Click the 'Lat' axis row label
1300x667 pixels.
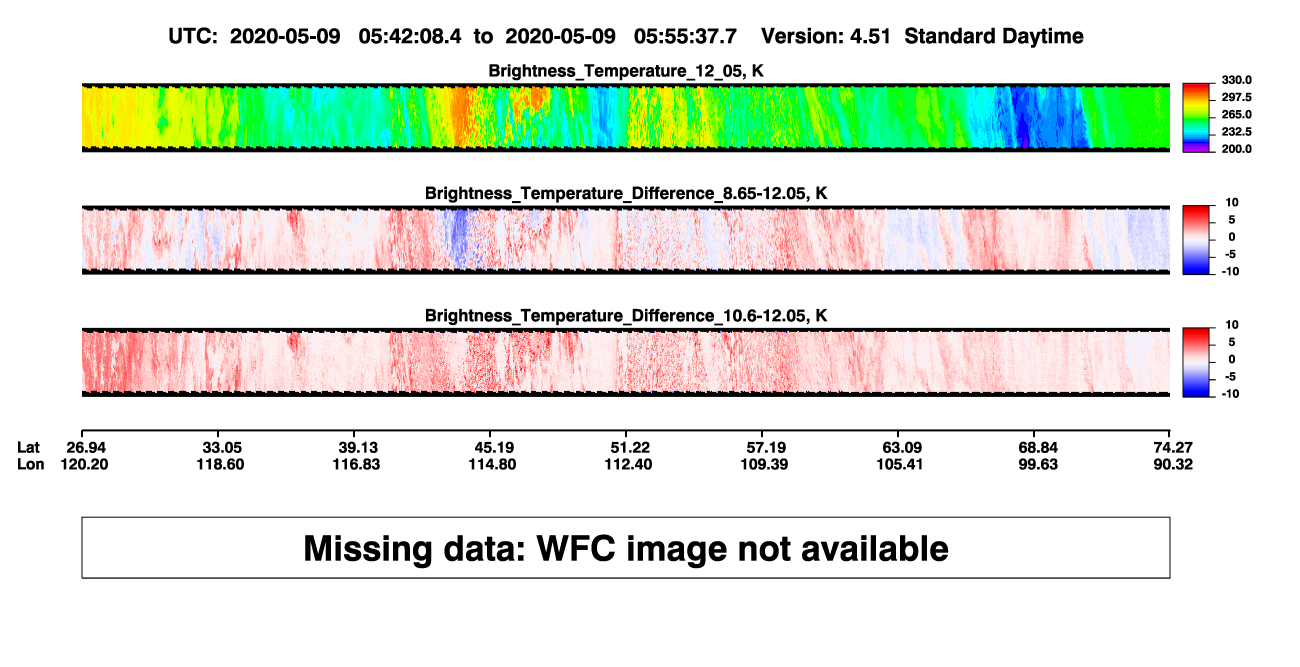(30, 447)
